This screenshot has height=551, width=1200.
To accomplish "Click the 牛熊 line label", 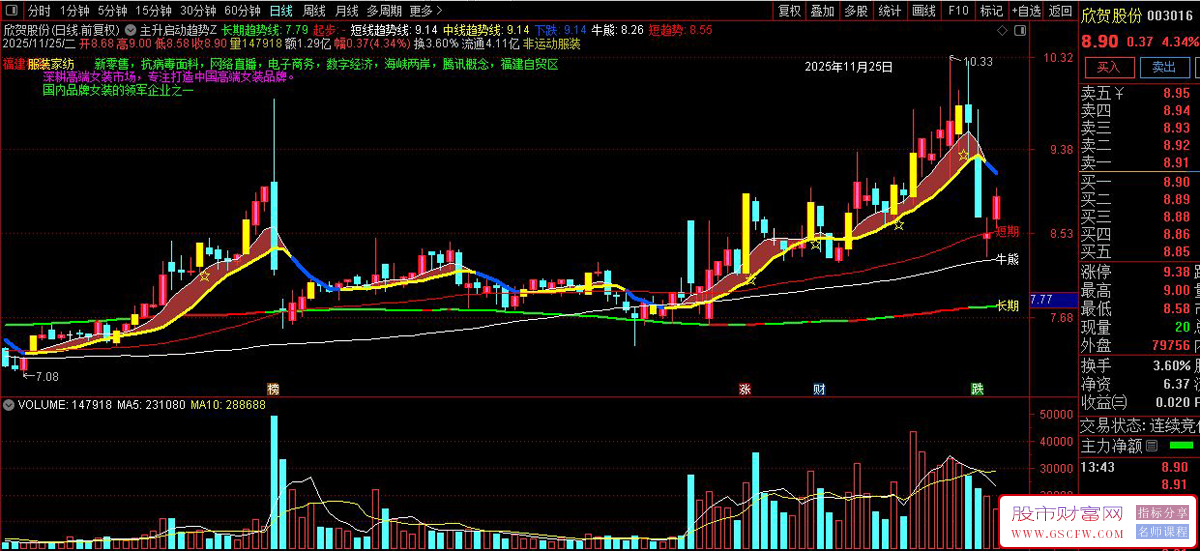I will (1007, 259).
